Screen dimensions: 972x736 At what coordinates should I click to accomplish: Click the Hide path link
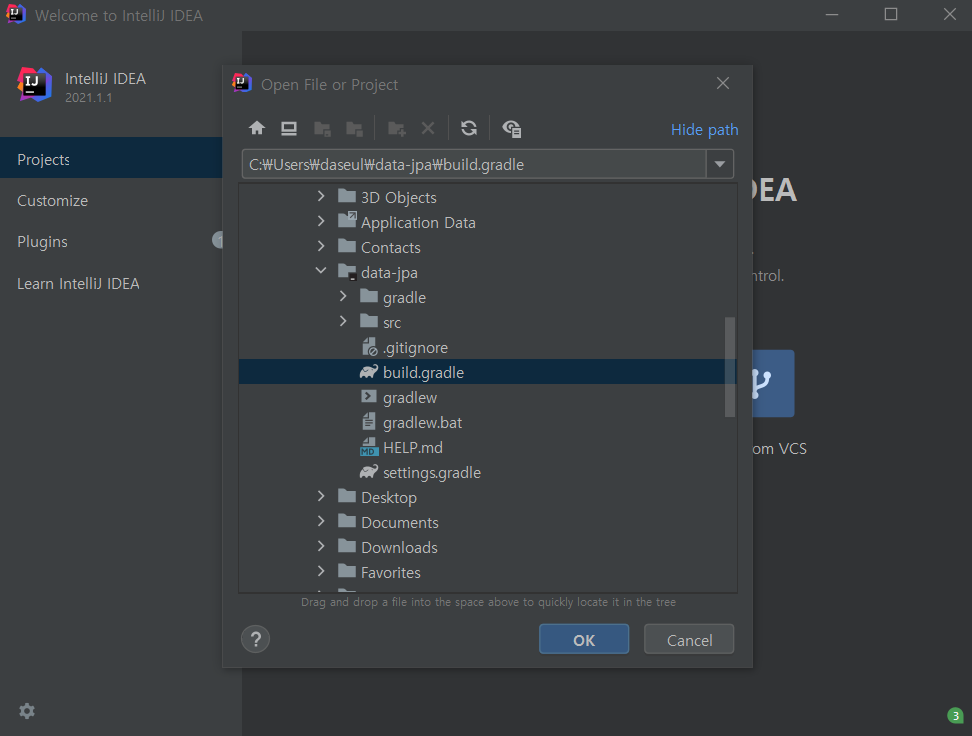[x=704, y=130]
